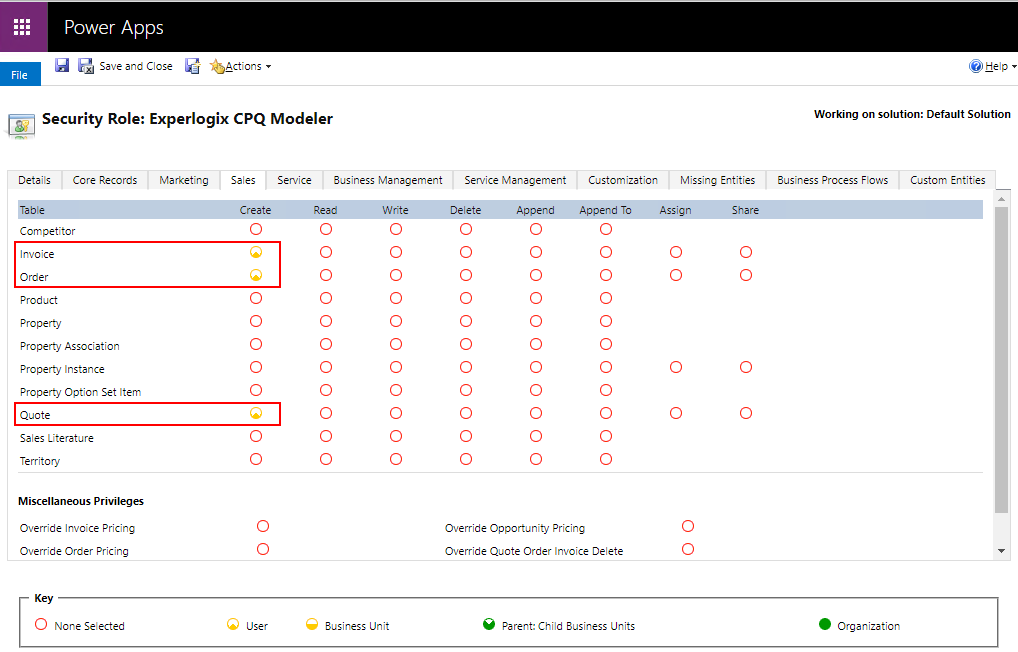Image resolution: width=1018 pixels, height=652 pixels.
Task: Set Property Instance Append To privilege
Action: pos(606,367)
